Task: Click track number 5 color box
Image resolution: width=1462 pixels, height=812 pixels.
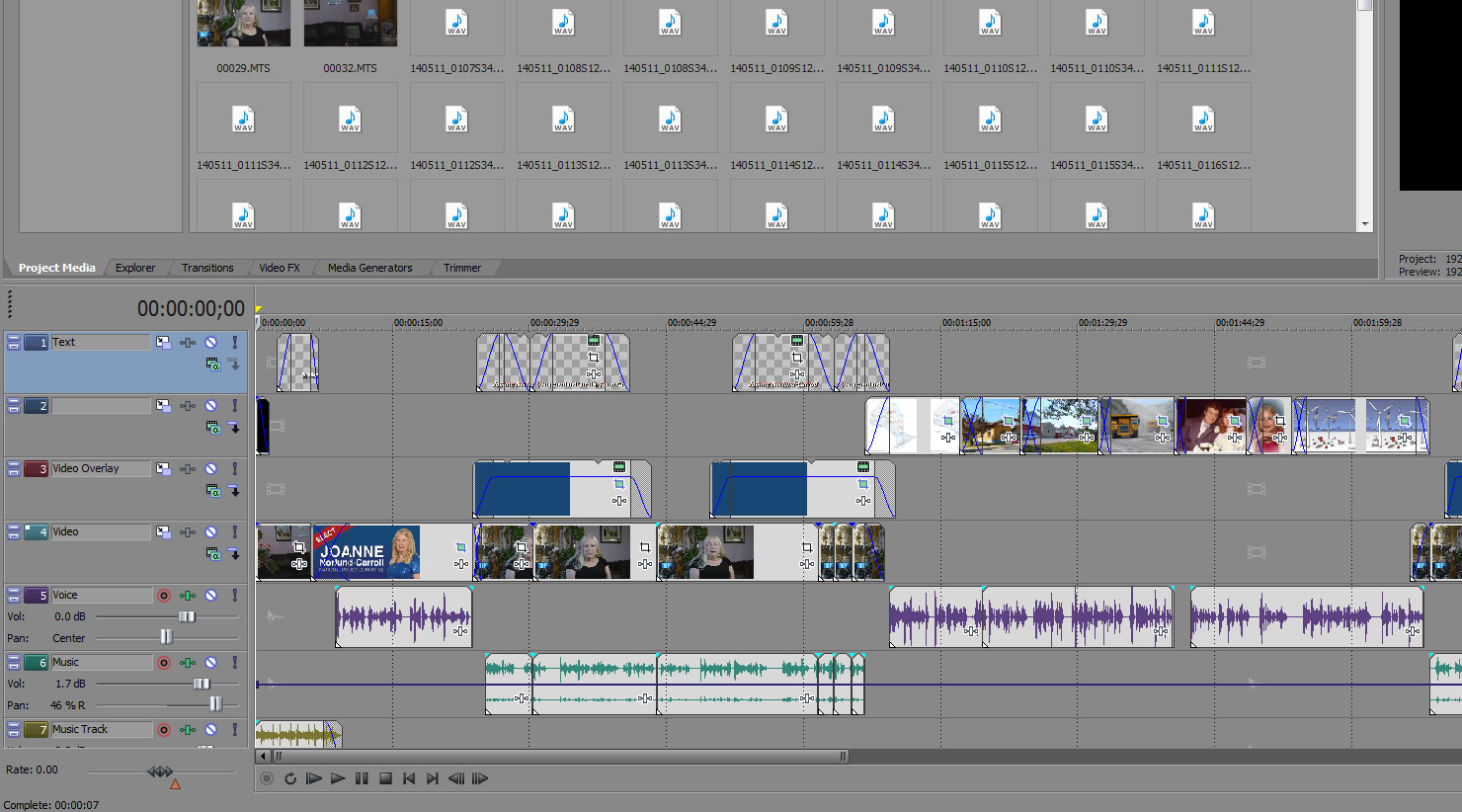Action: [x=37, y=596]
